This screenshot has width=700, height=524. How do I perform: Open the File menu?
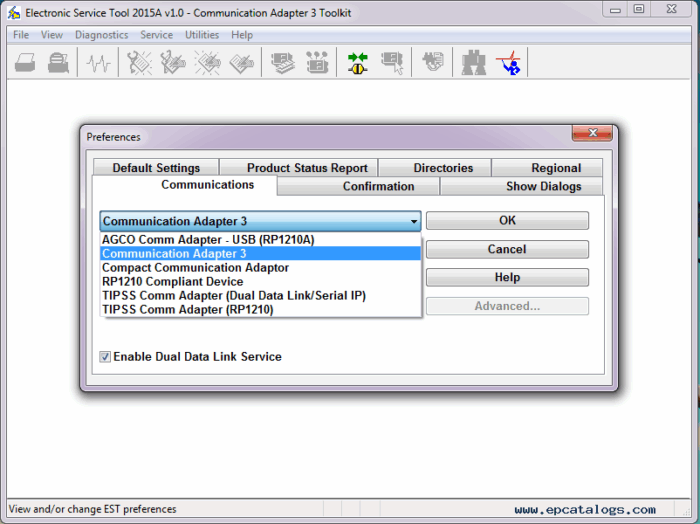[x=21, y=35]
